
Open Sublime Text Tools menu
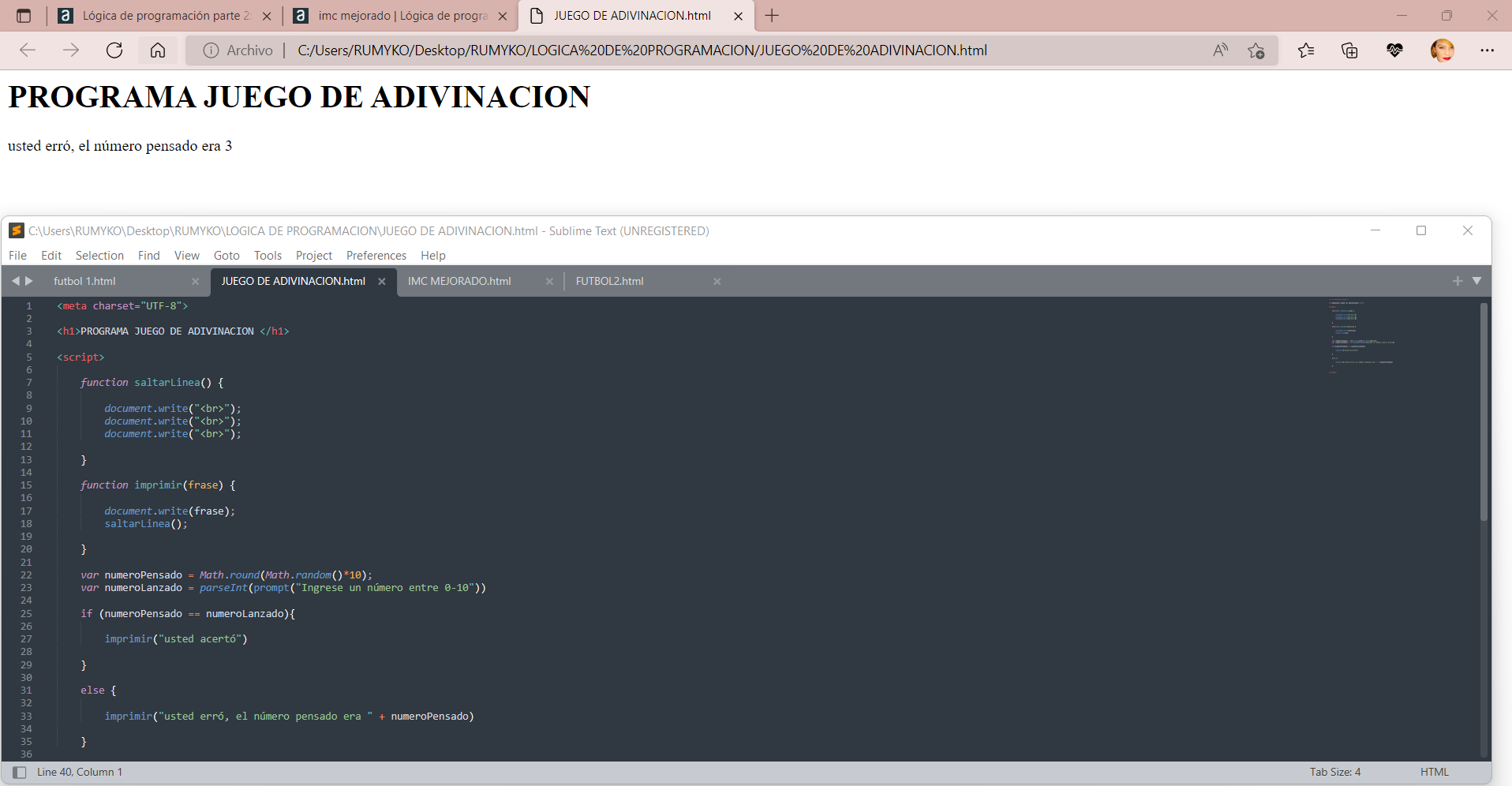268,255
